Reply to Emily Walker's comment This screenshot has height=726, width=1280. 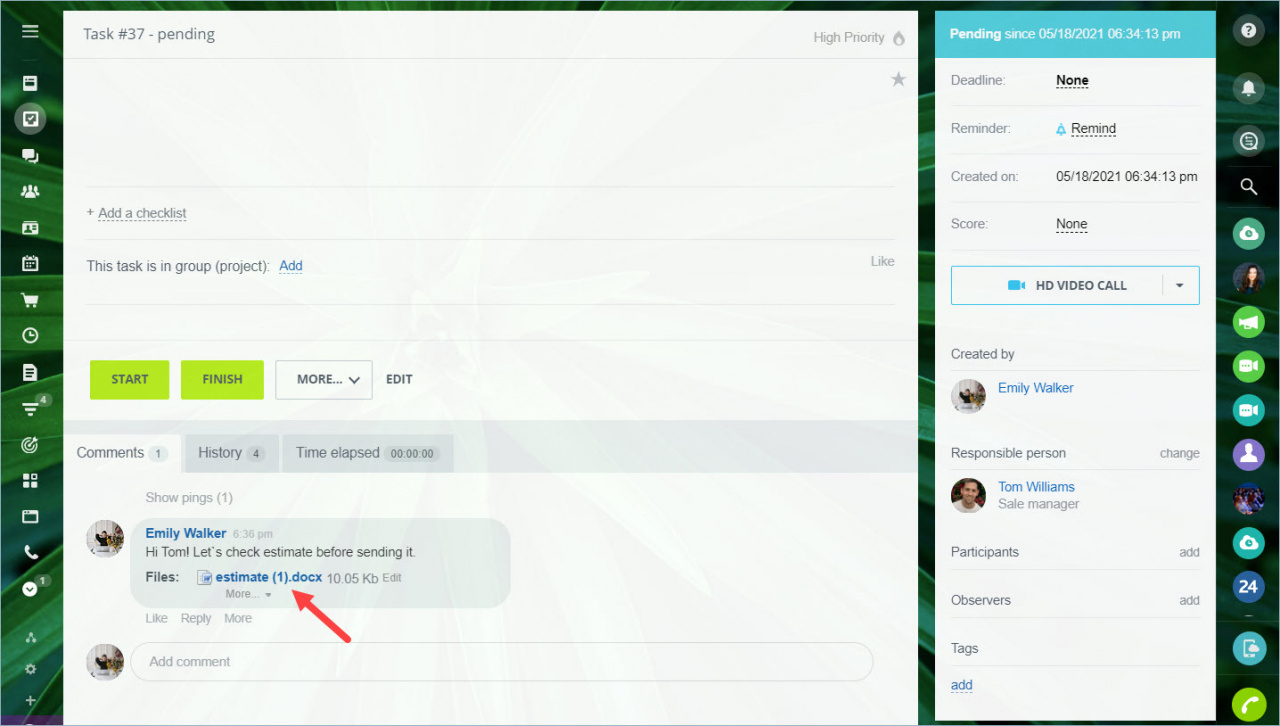(196, 619)
